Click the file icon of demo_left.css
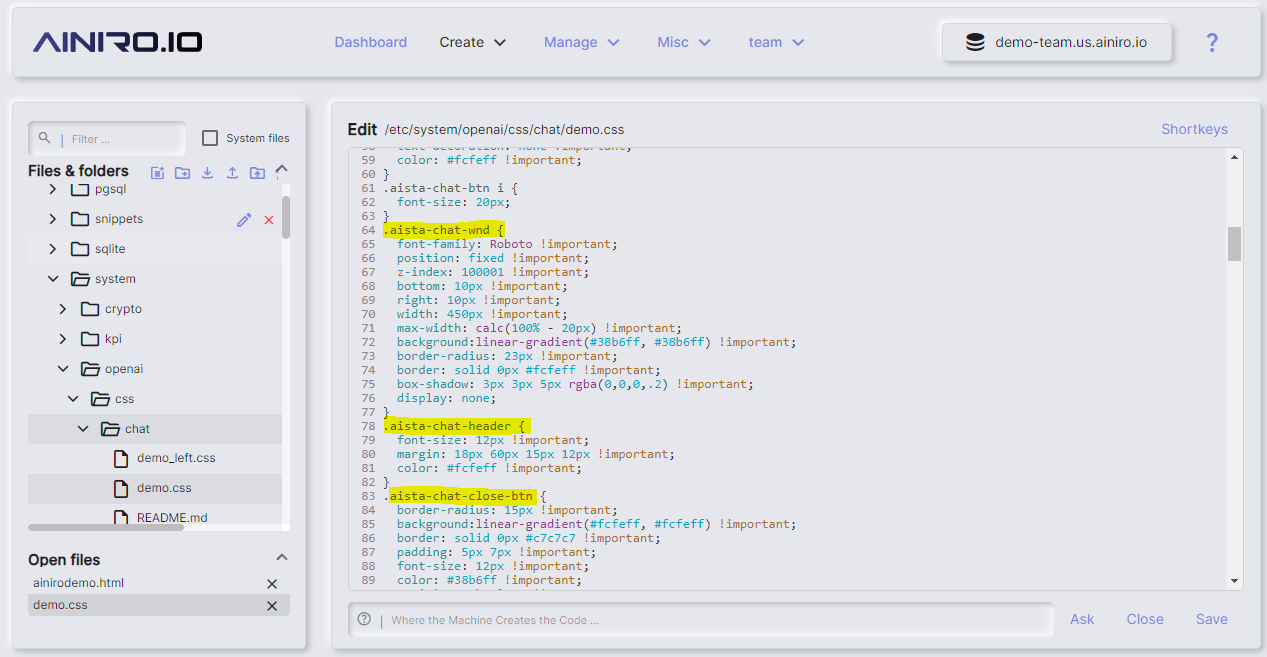 click(x=120, y=458)
